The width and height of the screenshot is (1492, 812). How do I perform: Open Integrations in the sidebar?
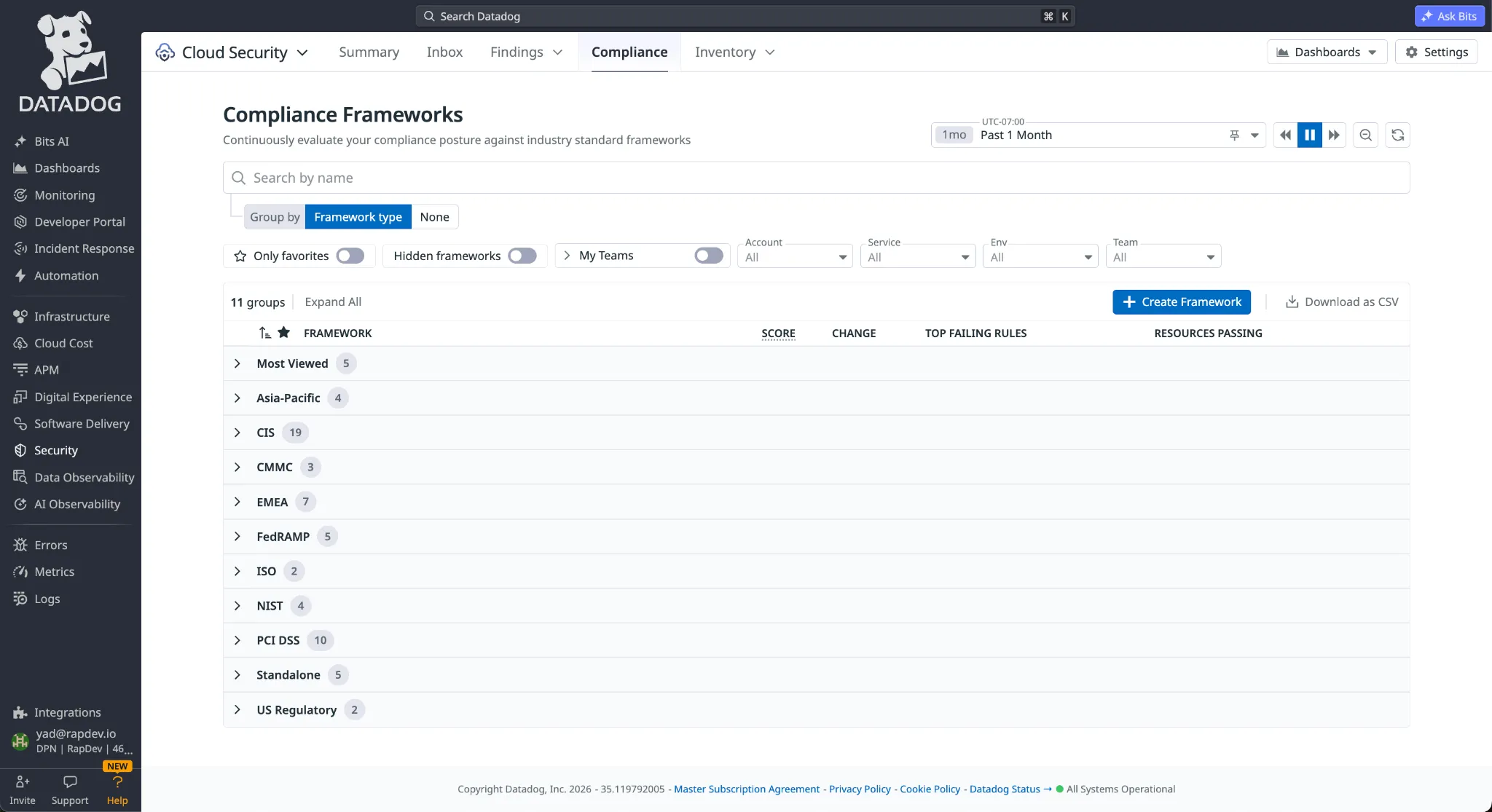tap(57, 712)
